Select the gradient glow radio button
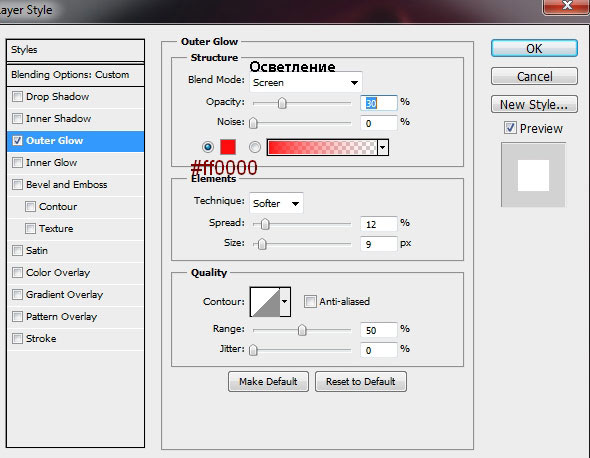The image size is (590, 458). click(255, 147)
